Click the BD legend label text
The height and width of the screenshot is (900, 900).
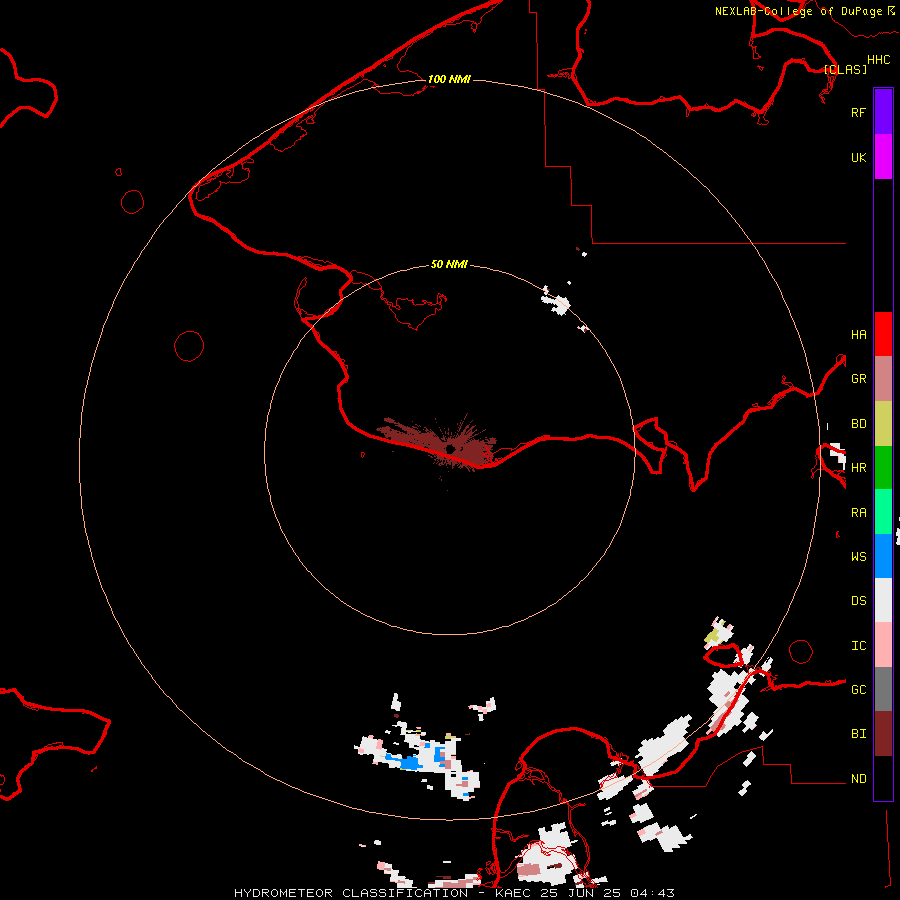click(858, 424)
